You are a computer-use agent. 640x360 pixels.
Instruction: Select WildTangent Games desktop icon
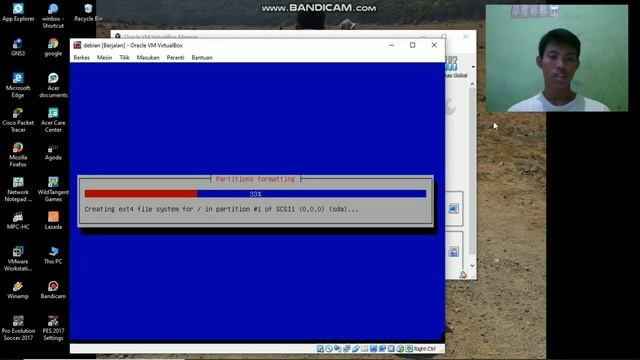(x=53, y=189)
